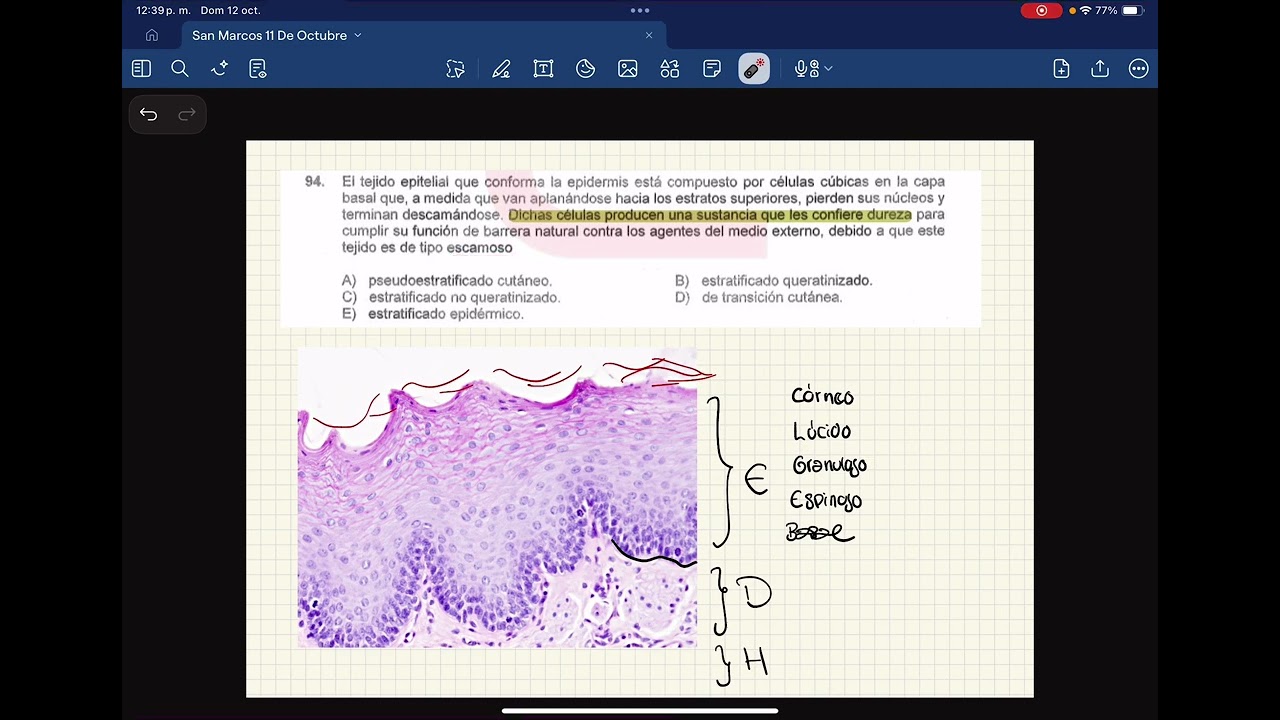Viewport: 1280px width, 720px height.
Task: Tap the screen recording indicator
Action: 1042,10
